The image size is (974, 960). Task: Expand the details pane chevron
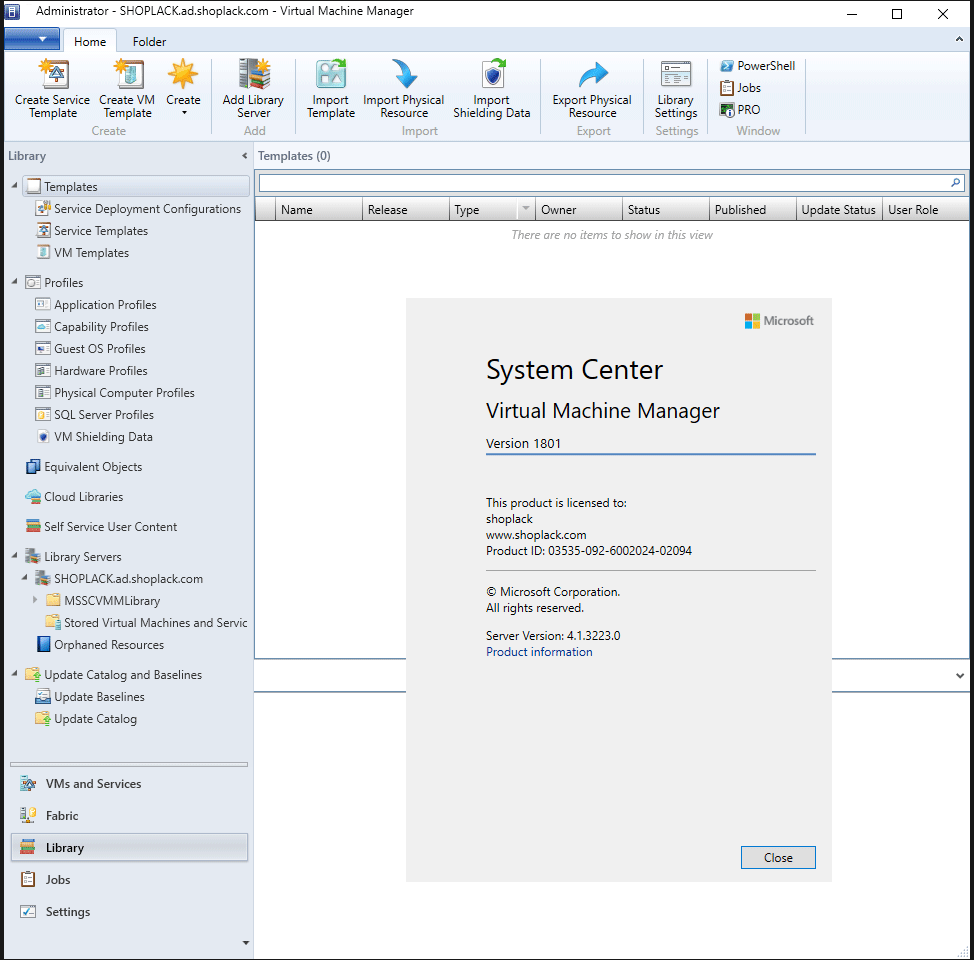[960, 675]
